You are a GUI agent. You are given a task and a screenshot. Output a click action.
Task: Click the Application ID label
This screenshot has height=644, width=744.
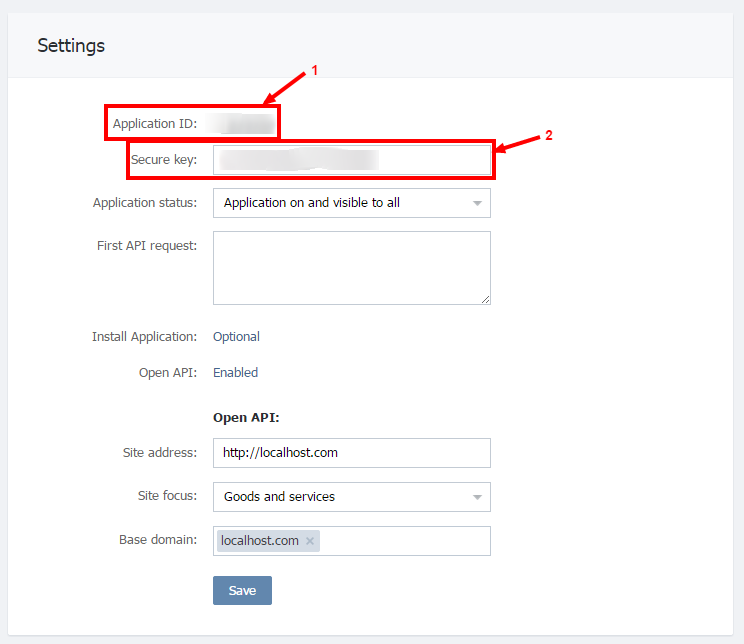tap(155, 123)
